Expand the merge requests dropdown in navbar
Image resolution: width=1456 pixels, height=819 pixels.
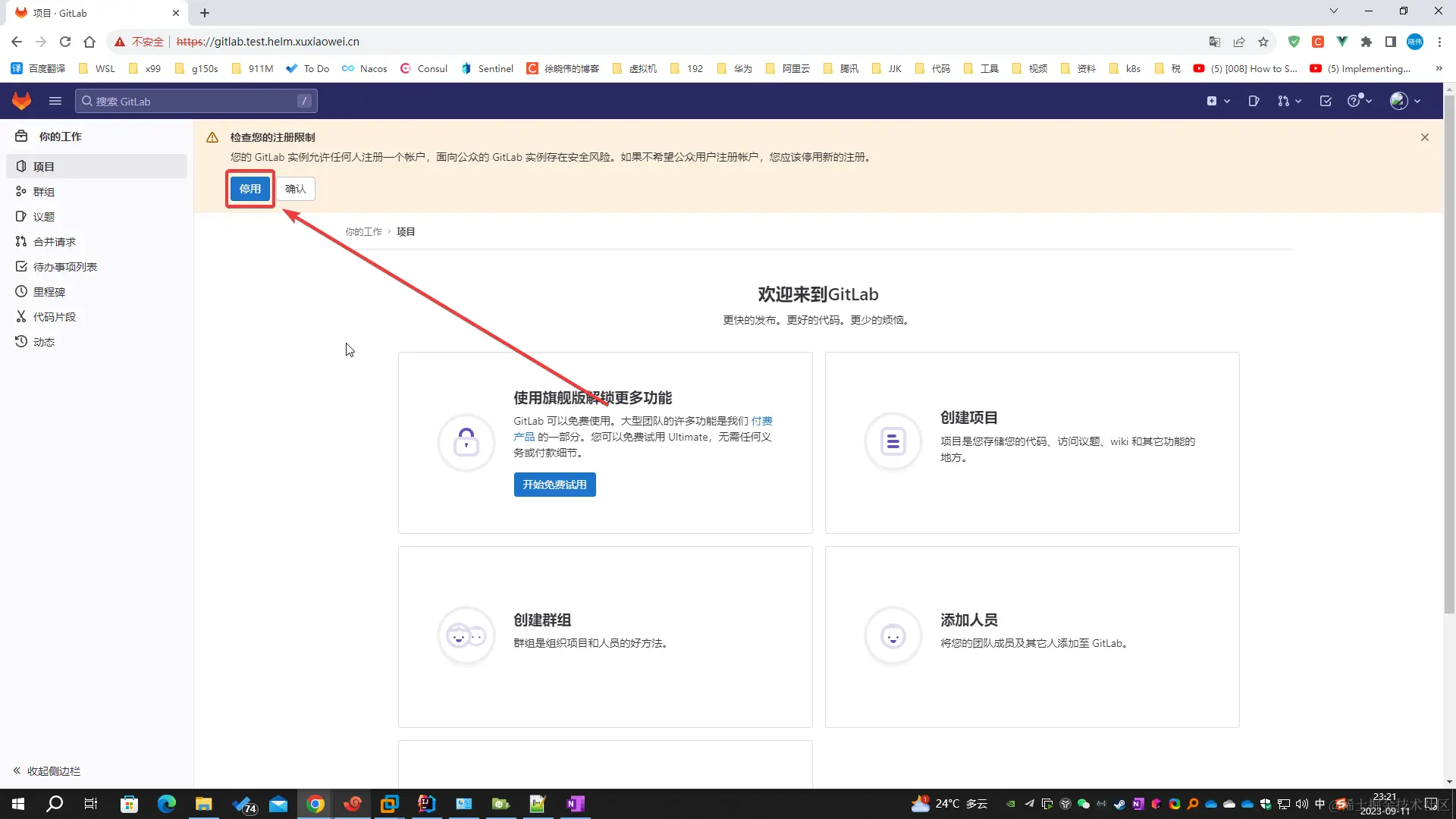1289,101
